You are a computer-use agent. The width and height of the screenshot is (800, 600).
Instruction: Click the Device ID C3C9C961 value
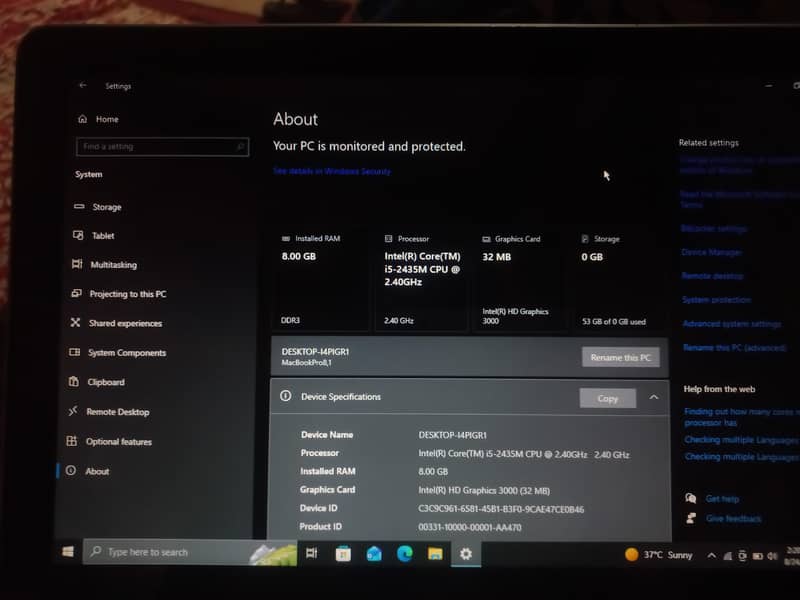pyautogui.click(x=501, y=509)
